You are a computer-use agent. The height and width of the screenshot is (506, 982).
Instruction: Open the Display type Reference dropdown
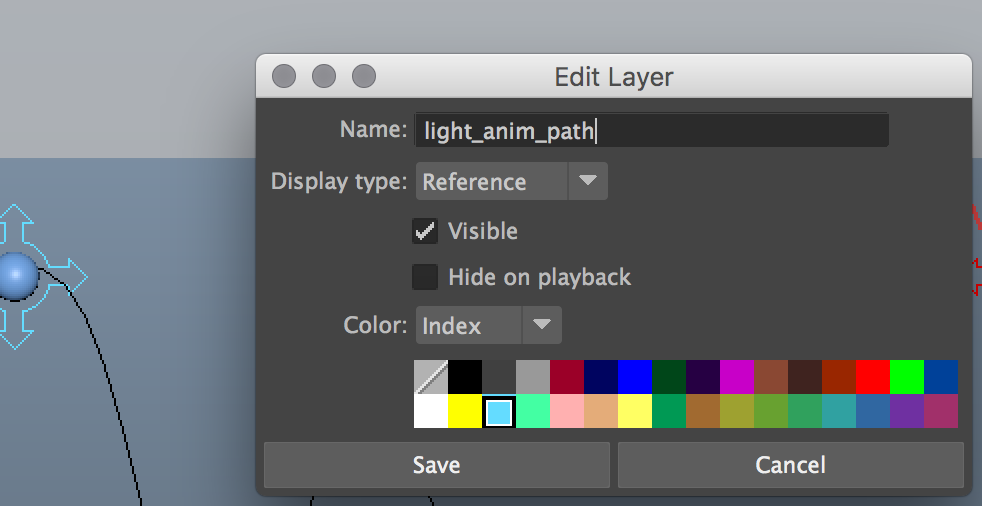512,182
